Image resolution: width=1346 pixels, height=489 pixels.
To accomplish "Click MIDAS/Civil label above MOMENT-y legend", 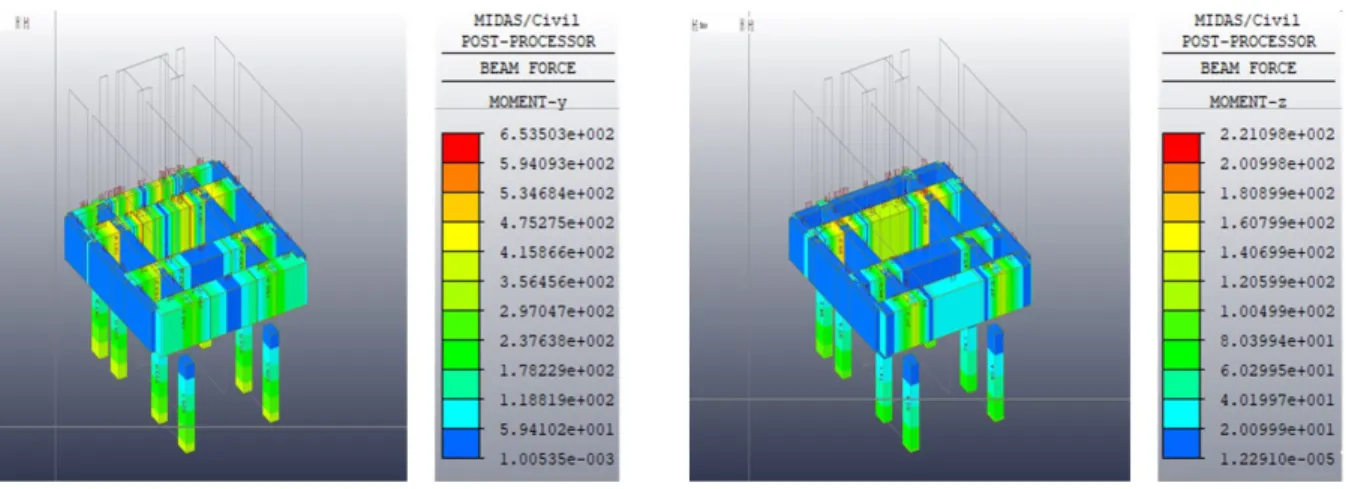I will tap(528, 20).
